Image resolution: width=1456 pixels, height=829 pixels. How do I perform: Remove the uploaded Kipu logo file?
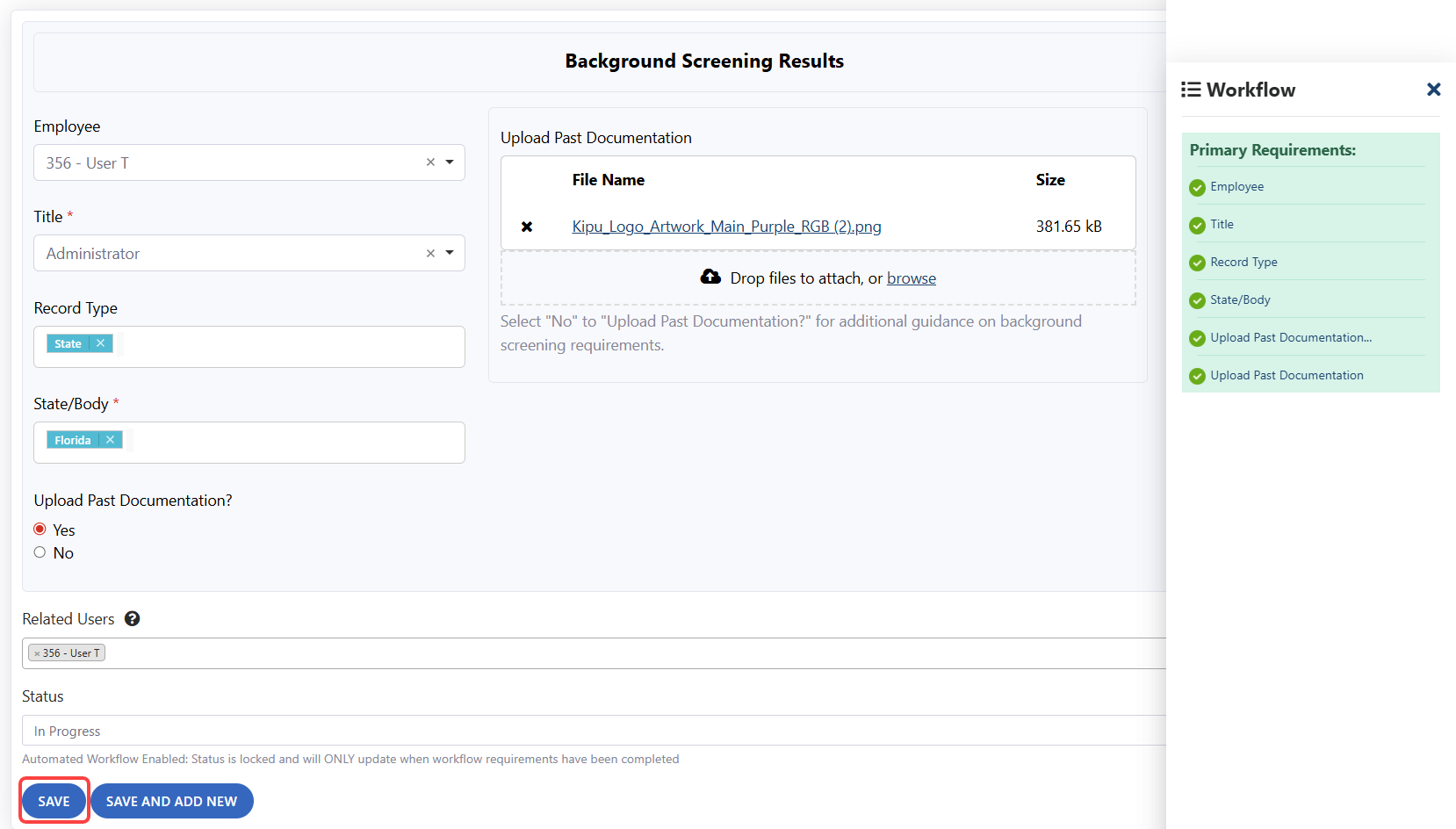click(527, 227)
